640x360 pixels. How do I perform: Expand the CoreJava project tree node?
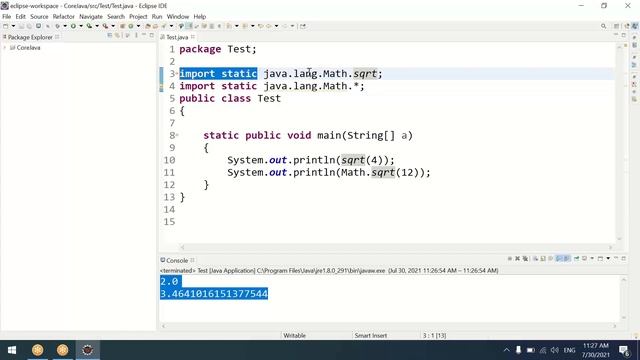tap(4, 48)
